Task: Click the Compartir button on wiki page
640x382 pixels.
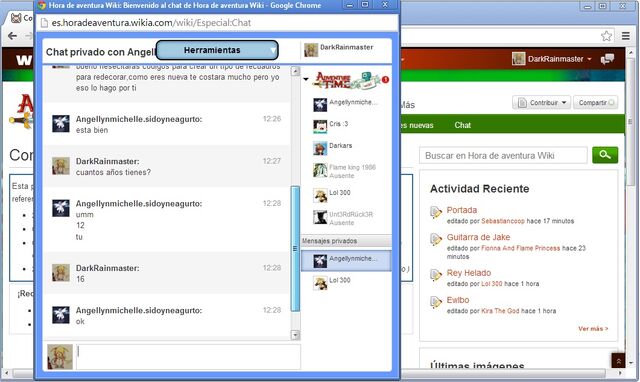Action: coord(596,102)
